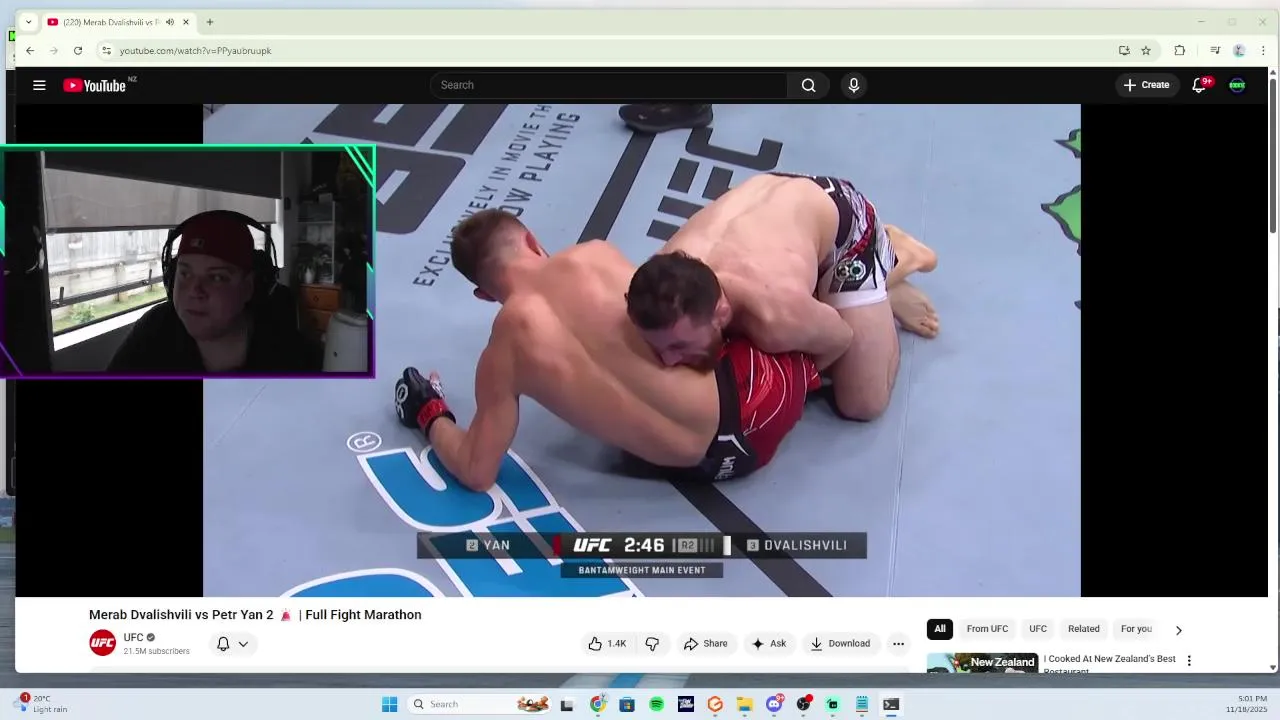Open New Zealand's Best Restaurant video thumbnail
The image size is (1280, 720).
point(982,662)
